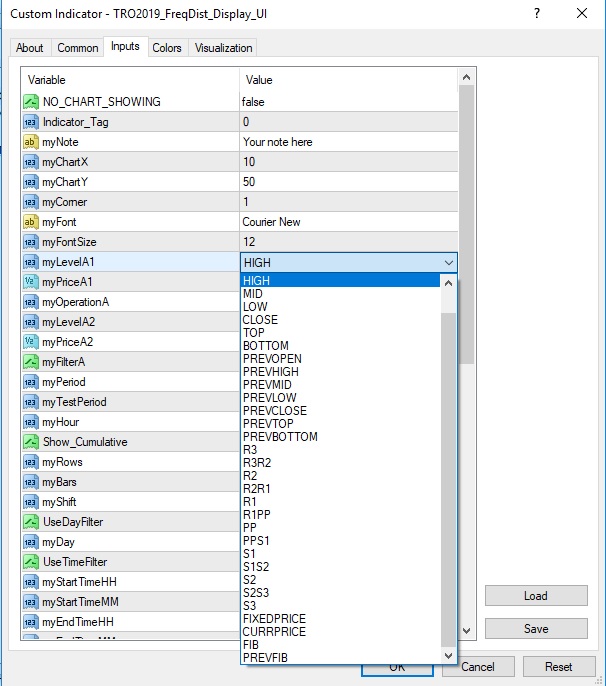This screenshot has width=606, height=686.
Task: Click the myOperationA integer icon
Action: coord(31,302)
